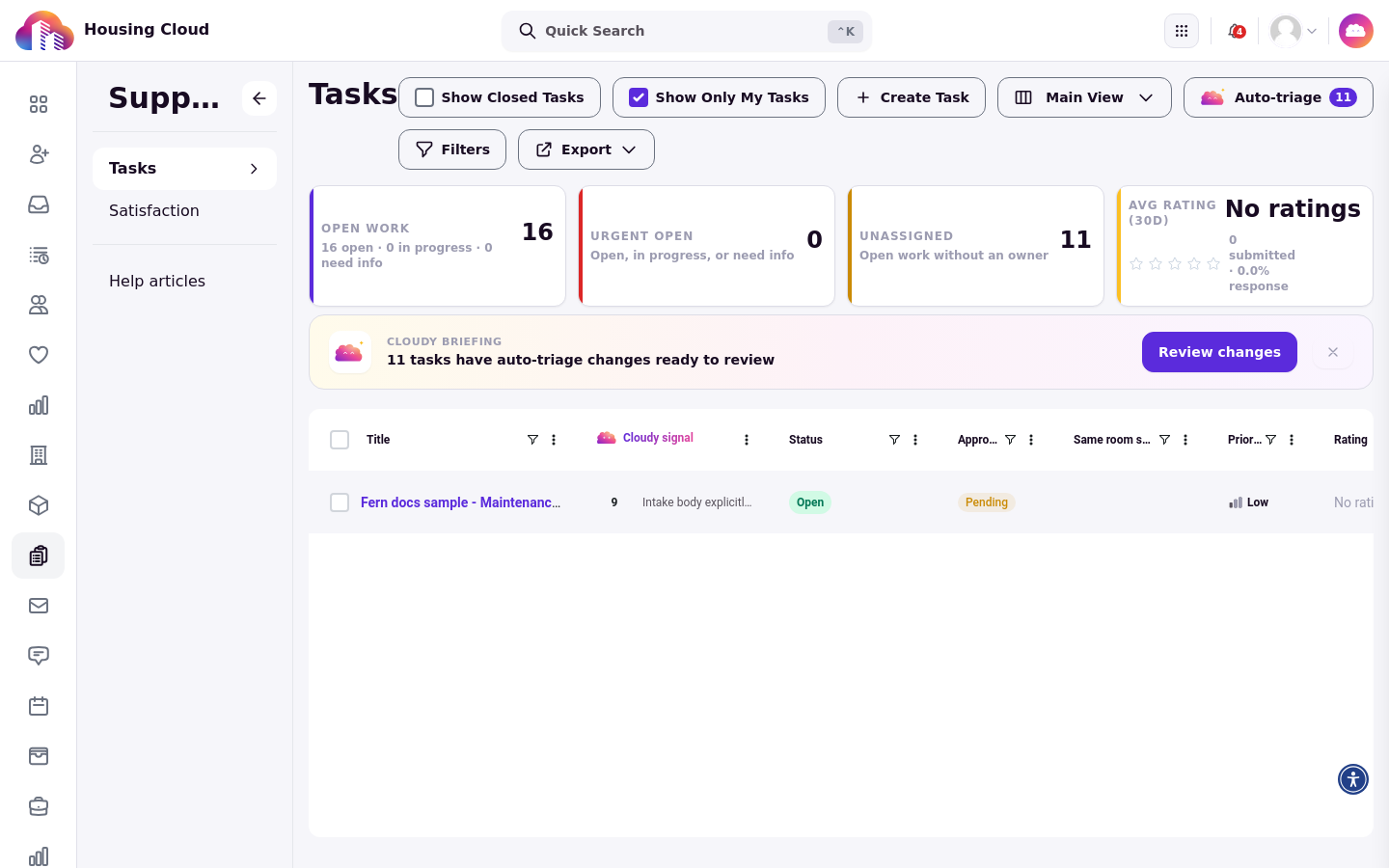This screenshot has width=1389, height=868.
Task: Click the Unassigned stat card
Action: pyautogui.click(x=975, y=246)
